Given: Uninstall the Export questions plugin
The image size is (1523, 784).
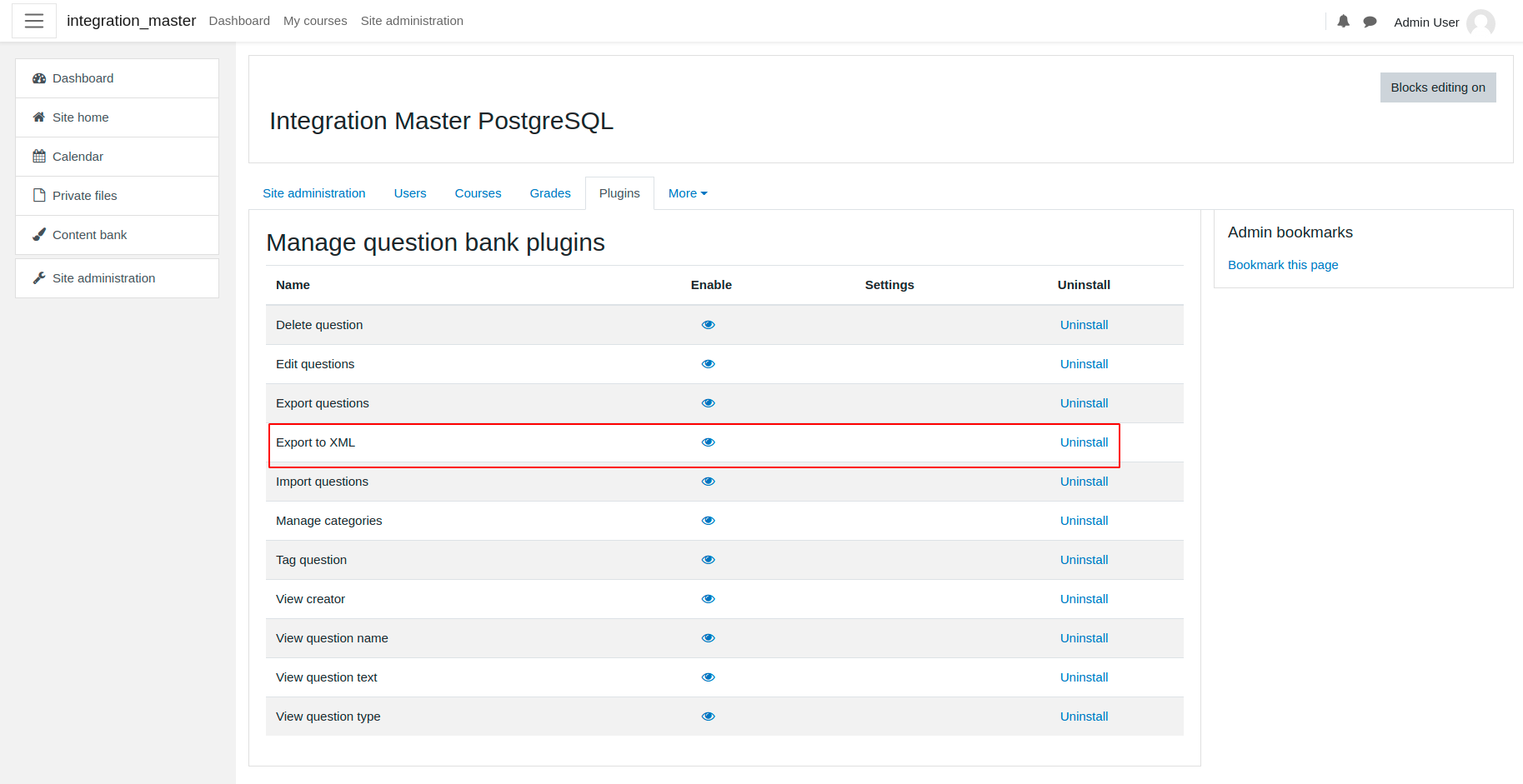Looking at the screenshot, I should (1084, 403).
